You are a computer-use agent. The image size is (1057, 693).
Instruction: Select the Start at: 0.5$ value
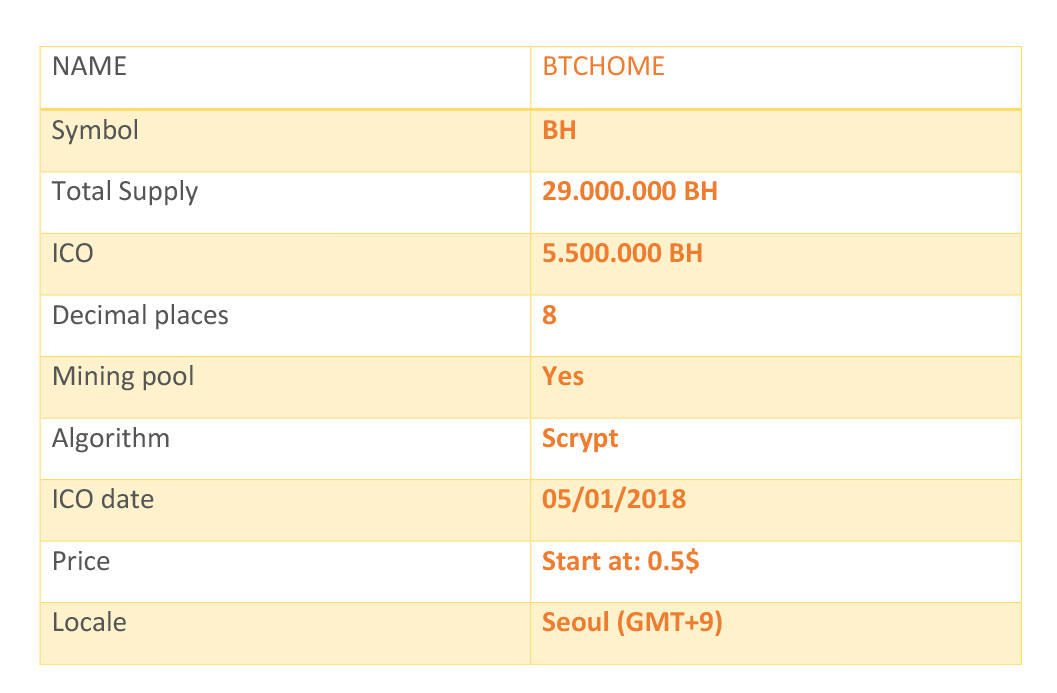[621, 562]
